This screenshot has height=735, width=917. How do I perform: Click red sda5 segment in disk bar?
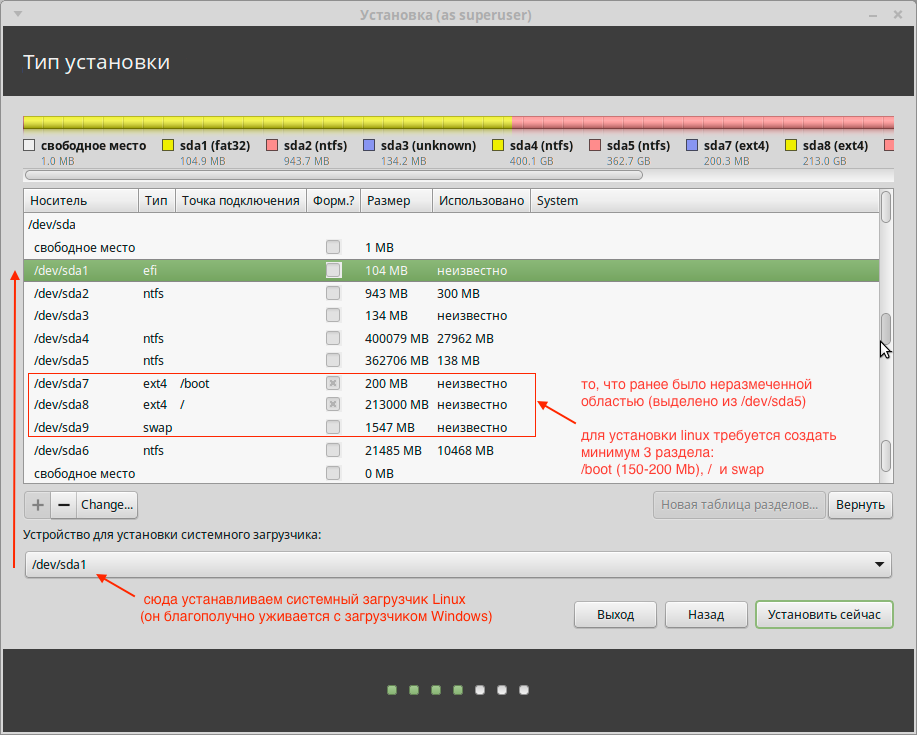(703, 123)
